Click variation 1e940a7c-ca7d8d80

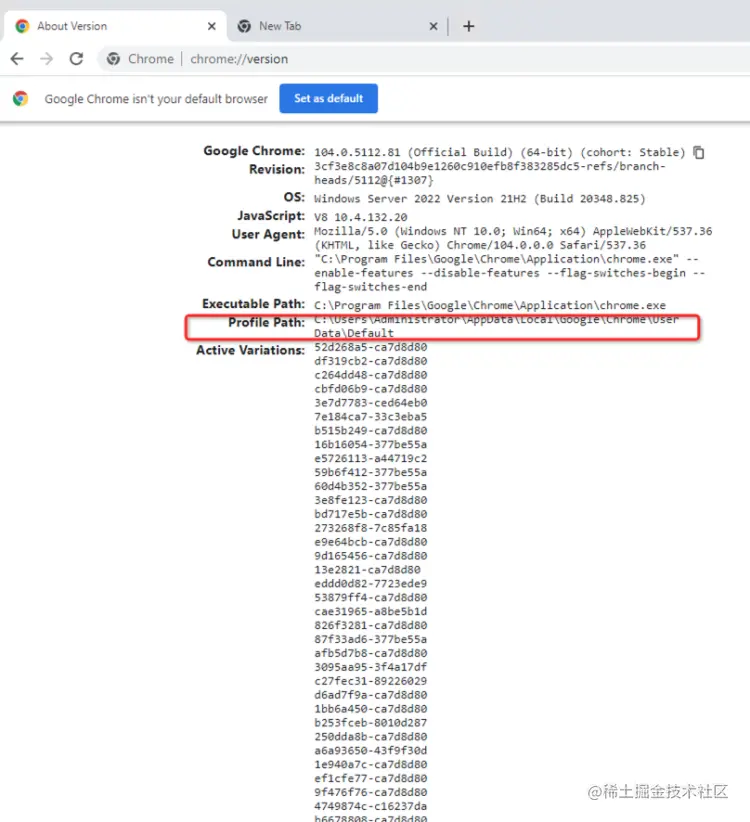point(371,764)
